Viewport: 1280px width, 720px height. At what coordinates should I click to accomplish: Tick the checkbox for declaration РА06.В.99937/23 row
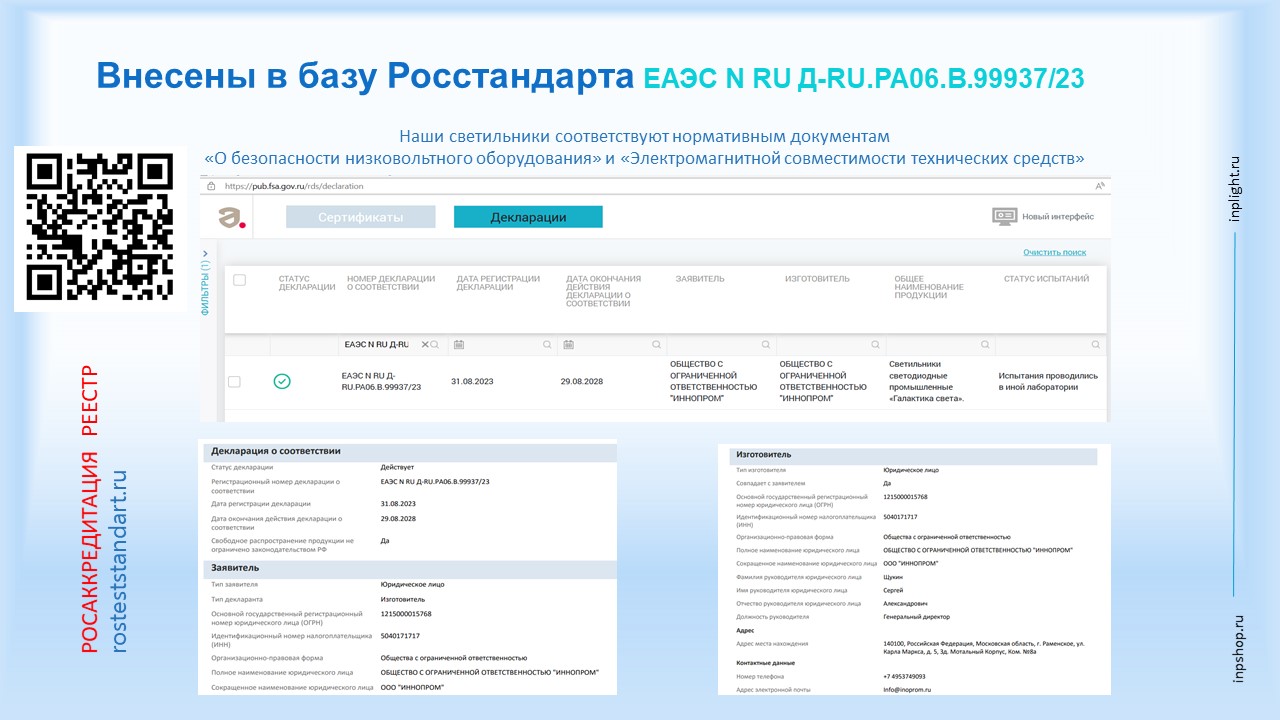[234, 381]
